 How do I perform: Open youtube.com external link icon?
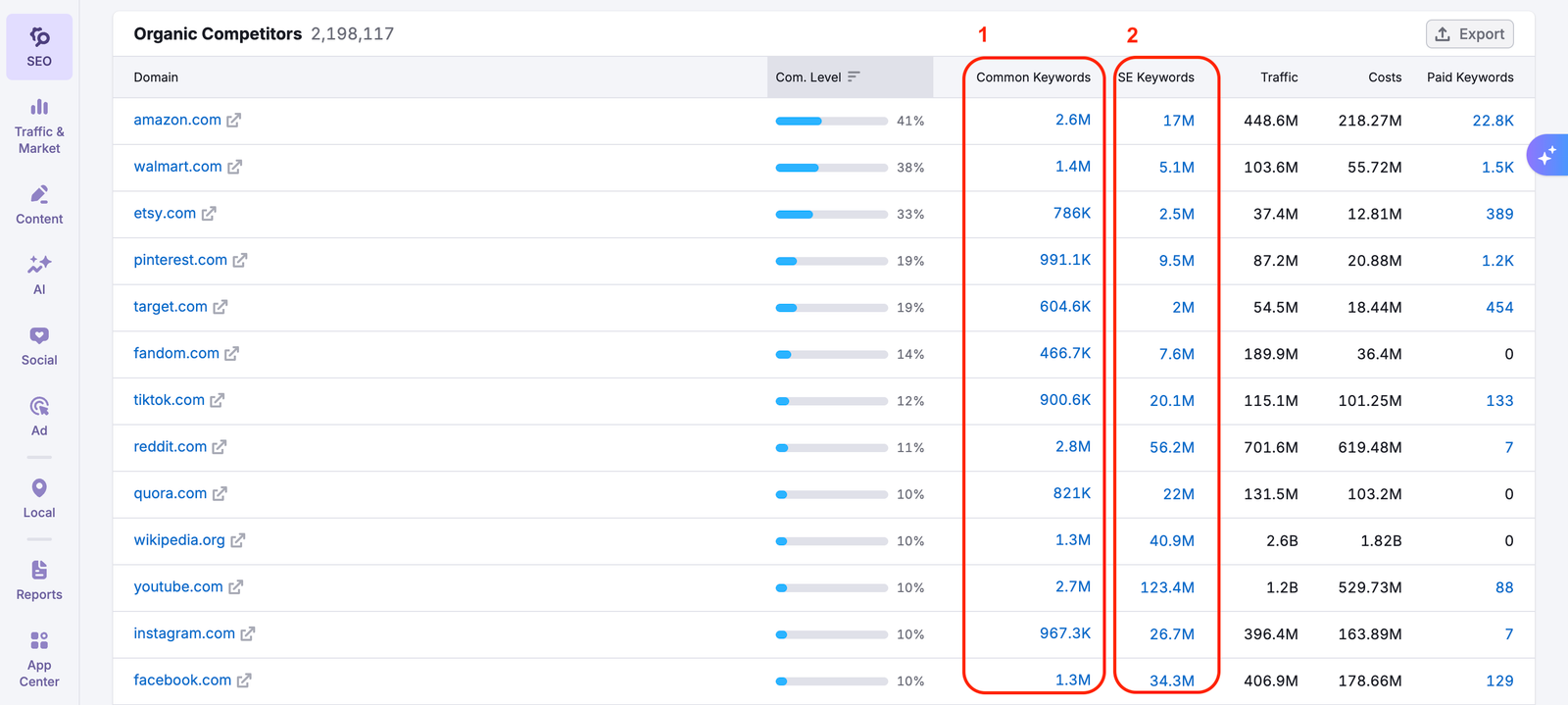click(x=235, y=587)
